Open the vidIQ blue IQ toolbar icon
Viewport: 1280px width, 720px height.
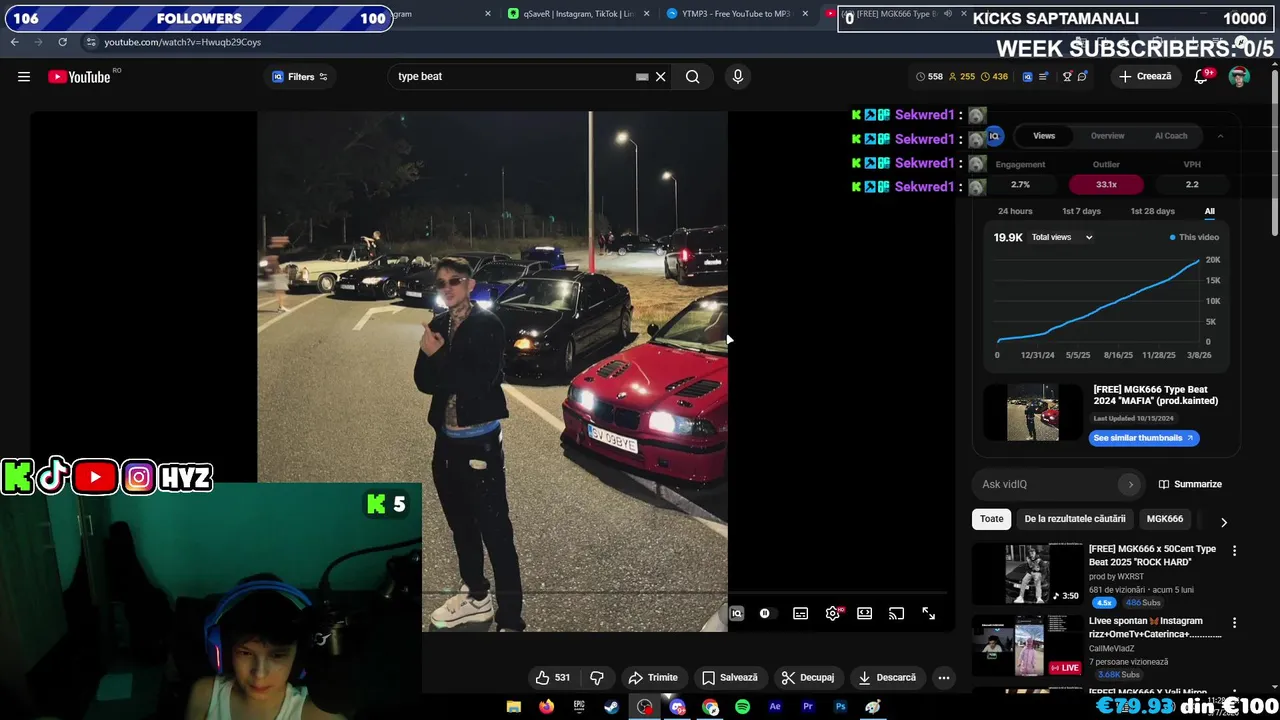[x=1027, y=77]
